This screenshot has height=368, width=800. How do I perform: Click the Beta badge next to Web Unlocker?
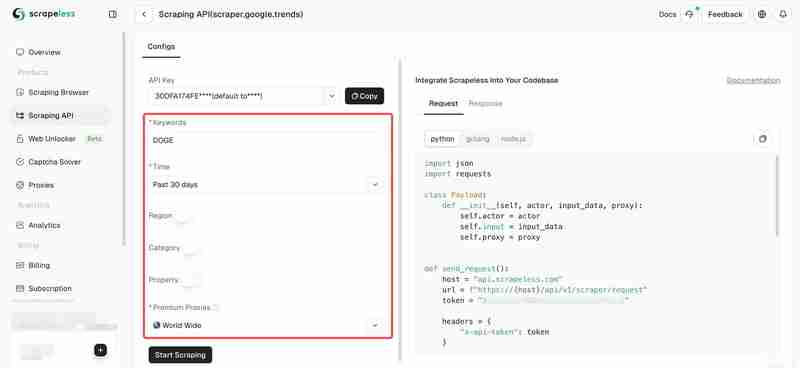click(94, 139)
